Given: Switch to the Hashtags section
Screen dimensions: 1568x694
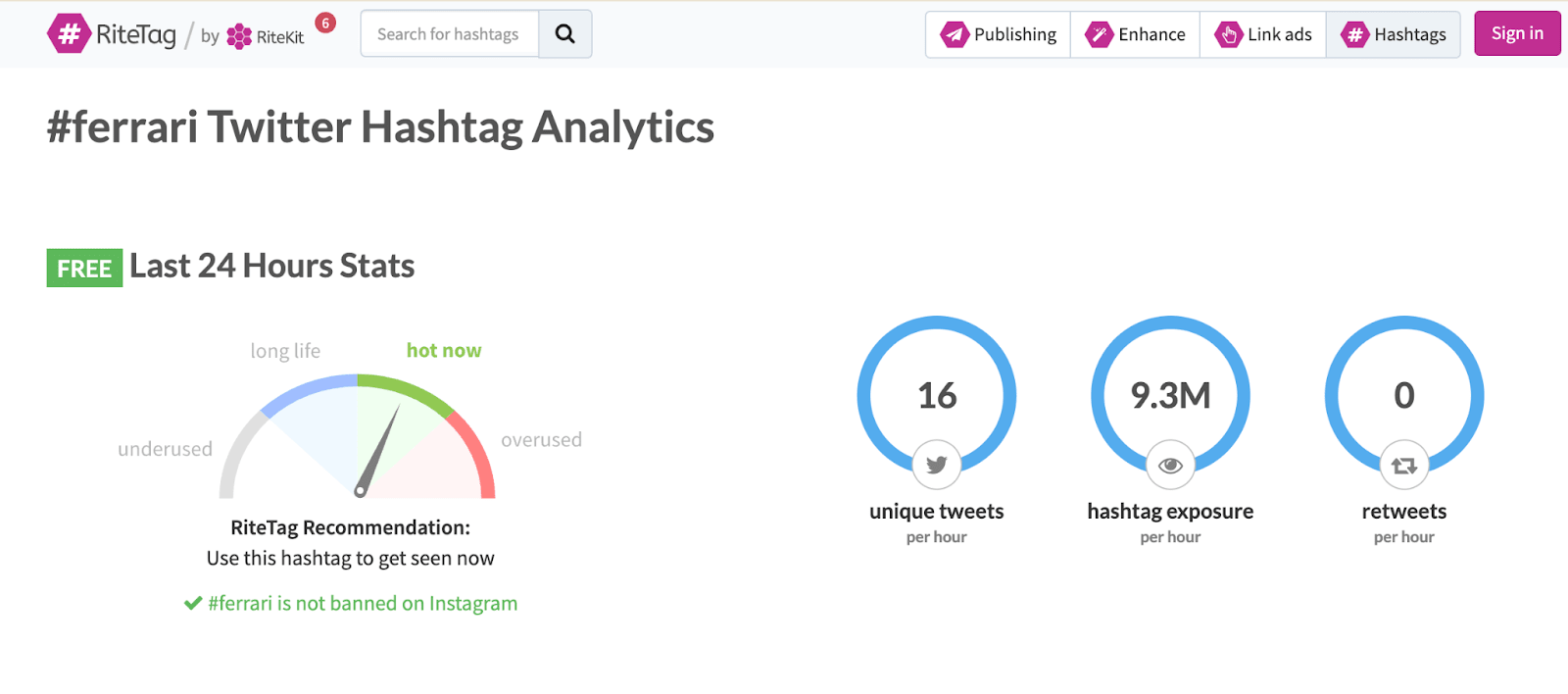Looking at the screenshot, I should (1394, 33).
